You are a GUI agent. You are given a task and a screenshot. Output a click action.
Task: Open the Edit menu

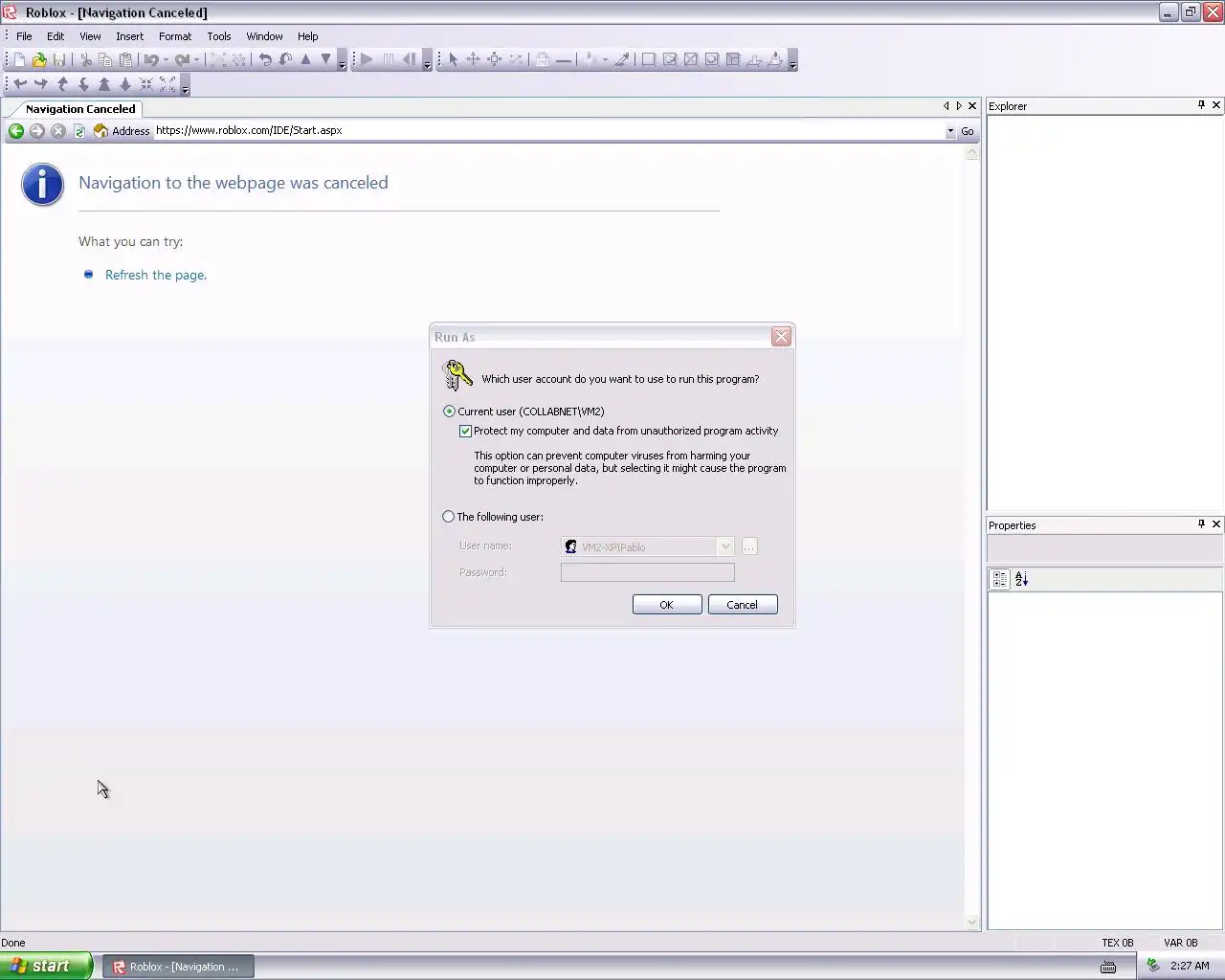[56, 36]
